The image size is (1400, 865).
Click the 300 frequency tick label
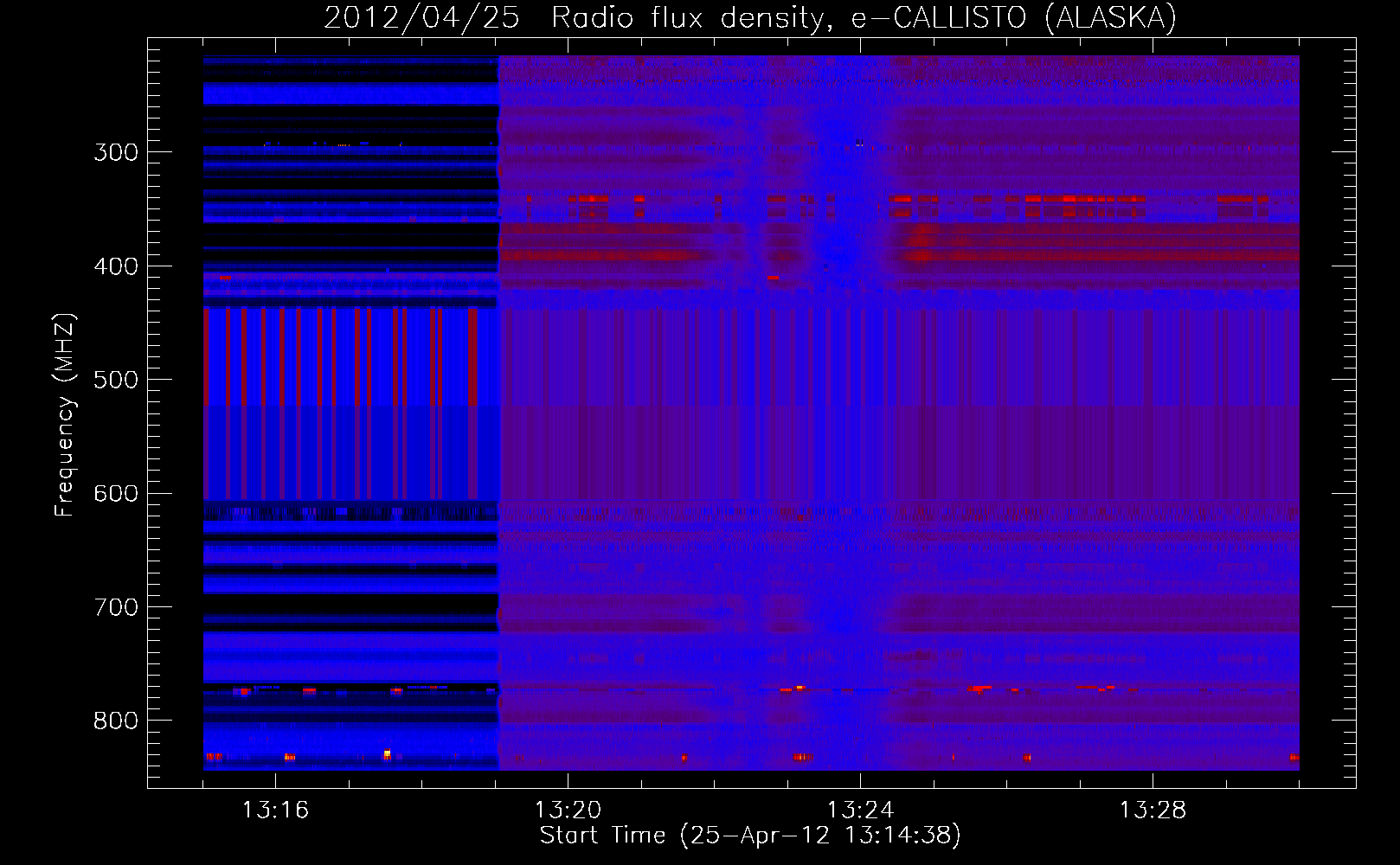pos(116,152)
